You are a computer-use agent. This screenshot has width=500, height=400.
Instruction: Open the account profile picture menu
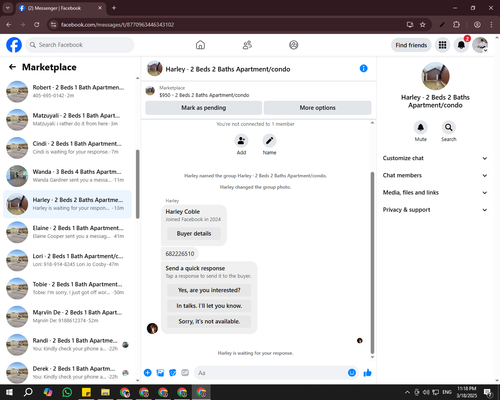click(x=480, y=45)
